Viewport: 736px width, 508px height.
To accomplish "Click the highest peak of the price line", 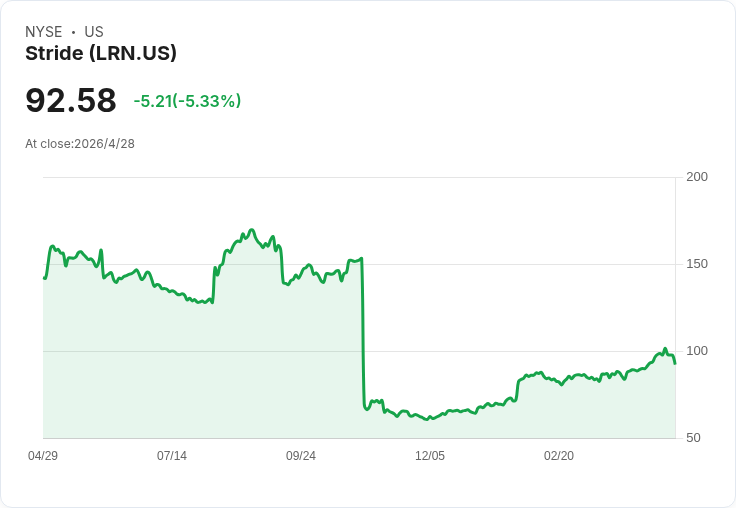I will [251, 230].
